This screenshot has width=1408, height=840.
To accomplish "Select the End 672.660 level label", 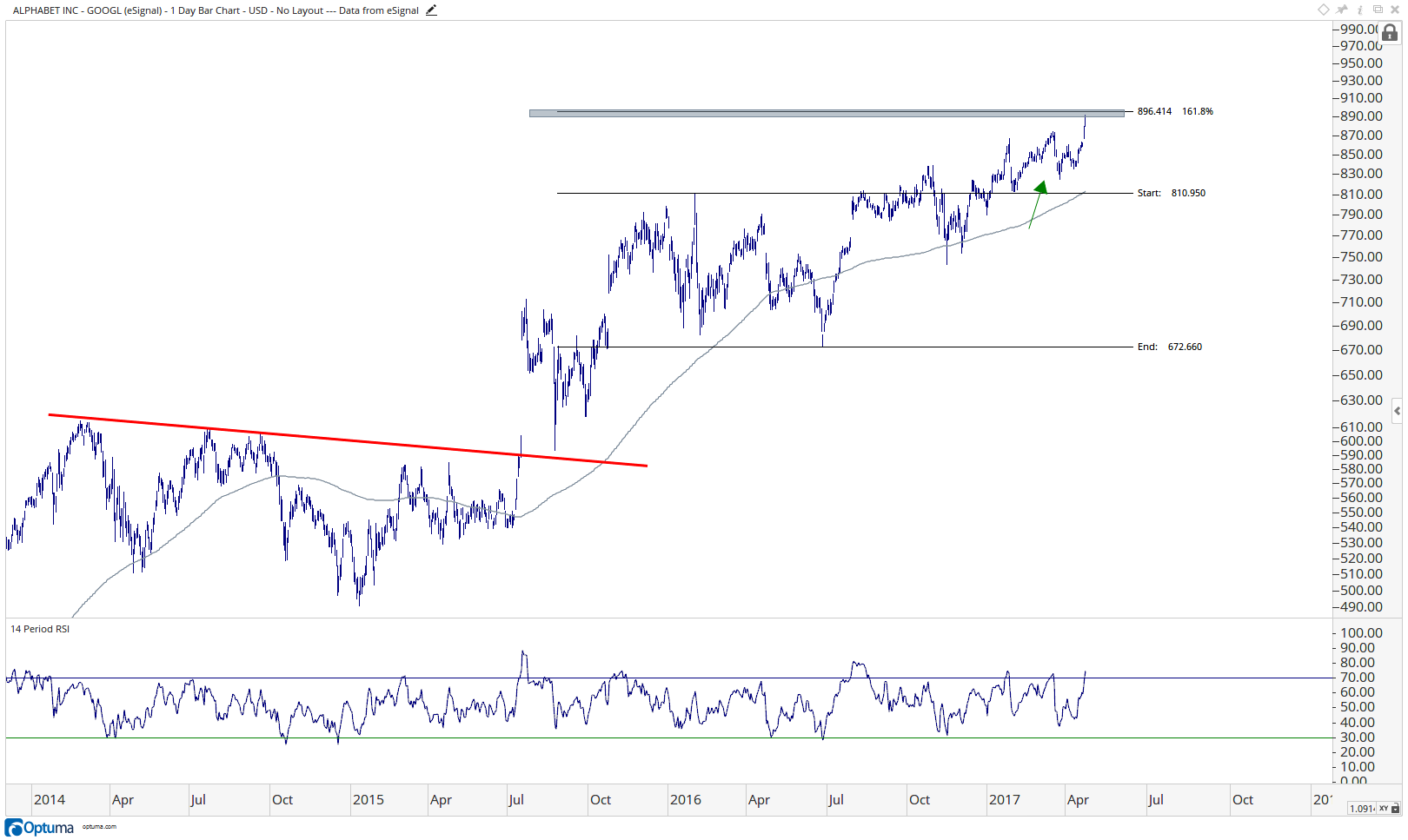I will 1170,347.
